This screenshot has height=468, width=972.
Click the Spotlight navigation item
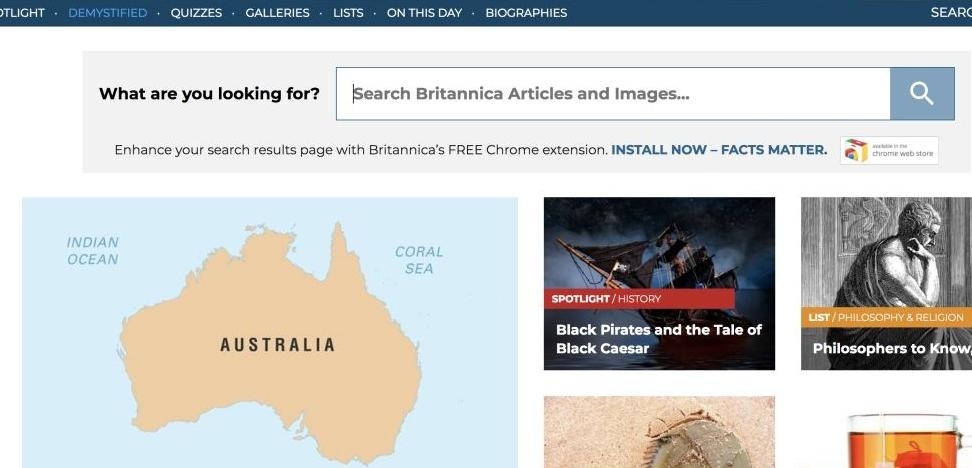click(22, 12)
